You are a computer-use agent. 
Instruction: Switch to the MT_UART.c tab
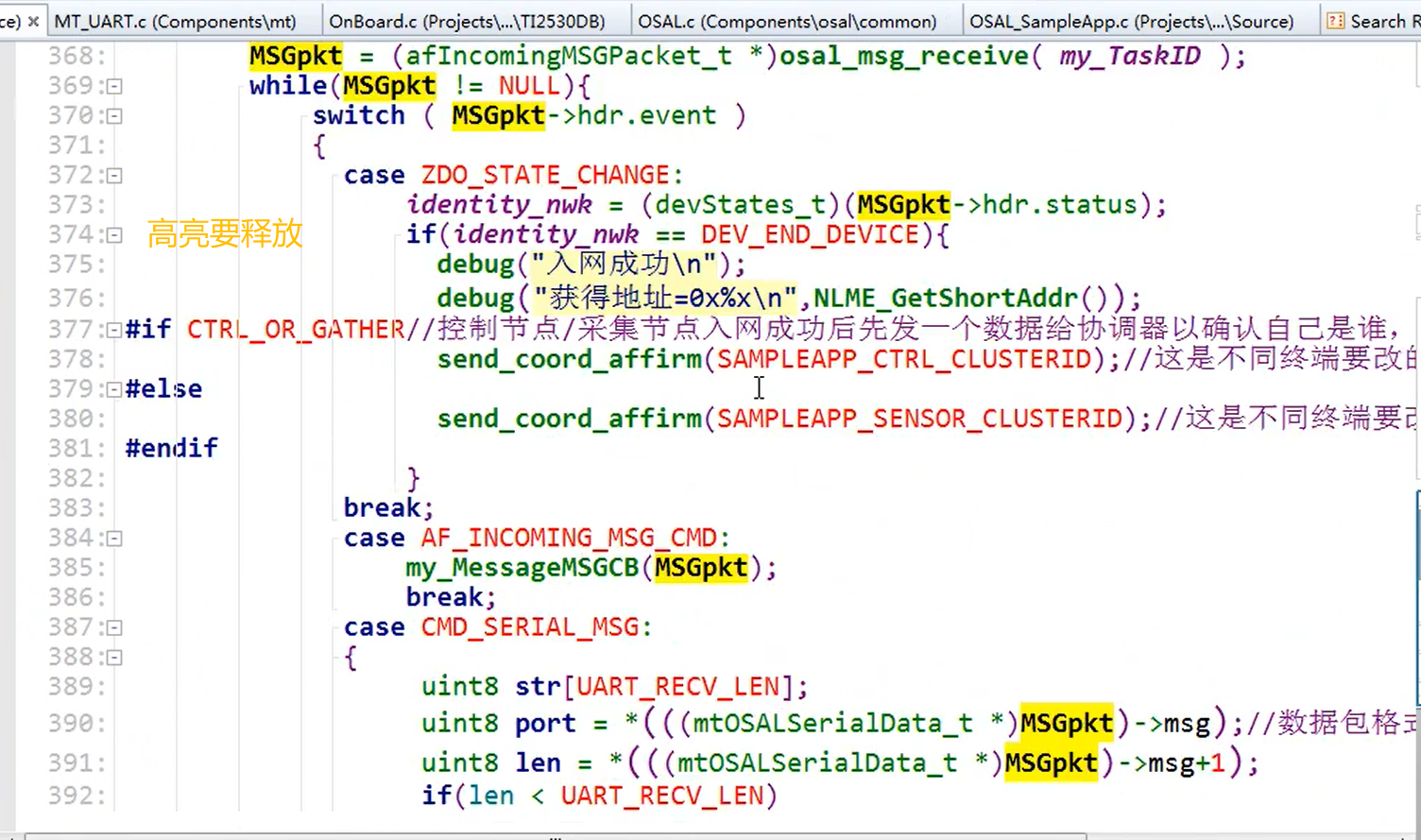coord(175,21)
